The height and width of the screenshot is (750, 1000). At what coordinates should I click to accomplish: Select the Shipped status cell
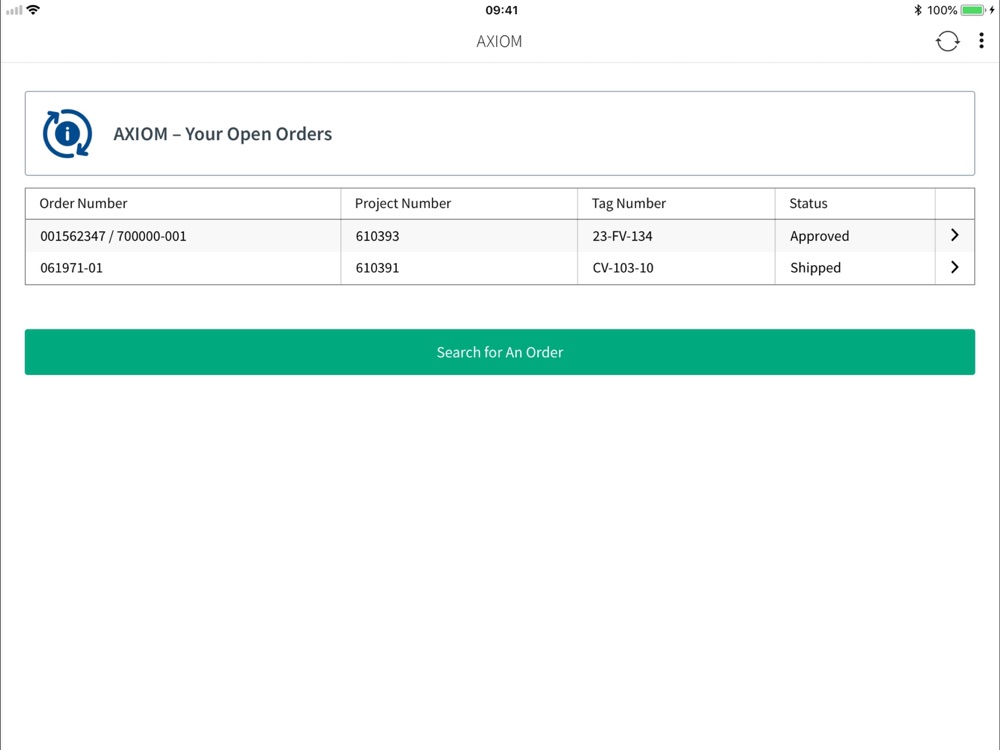[x=815, y=268]
